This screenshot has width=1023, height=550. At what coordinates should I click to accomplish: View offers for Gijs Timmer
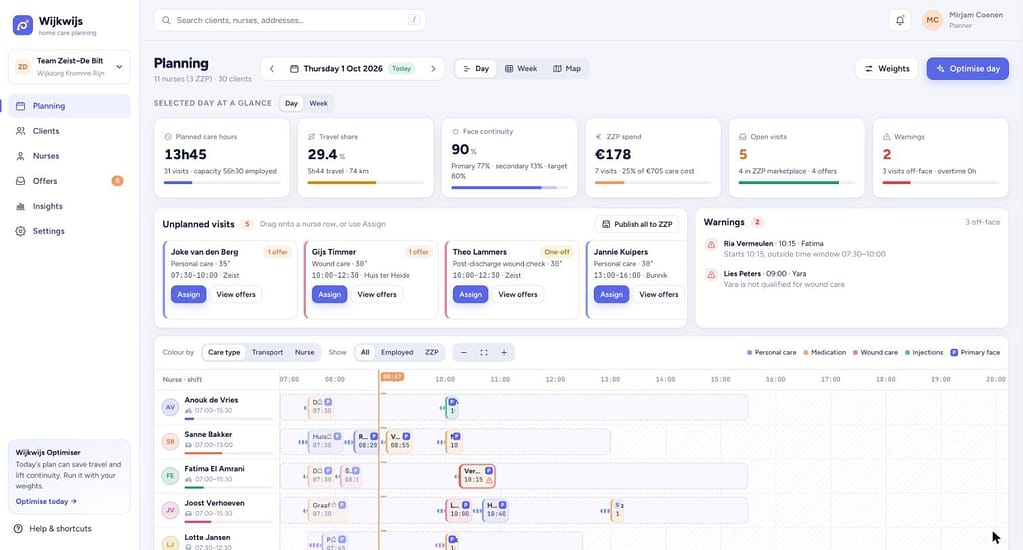(377, 294)
